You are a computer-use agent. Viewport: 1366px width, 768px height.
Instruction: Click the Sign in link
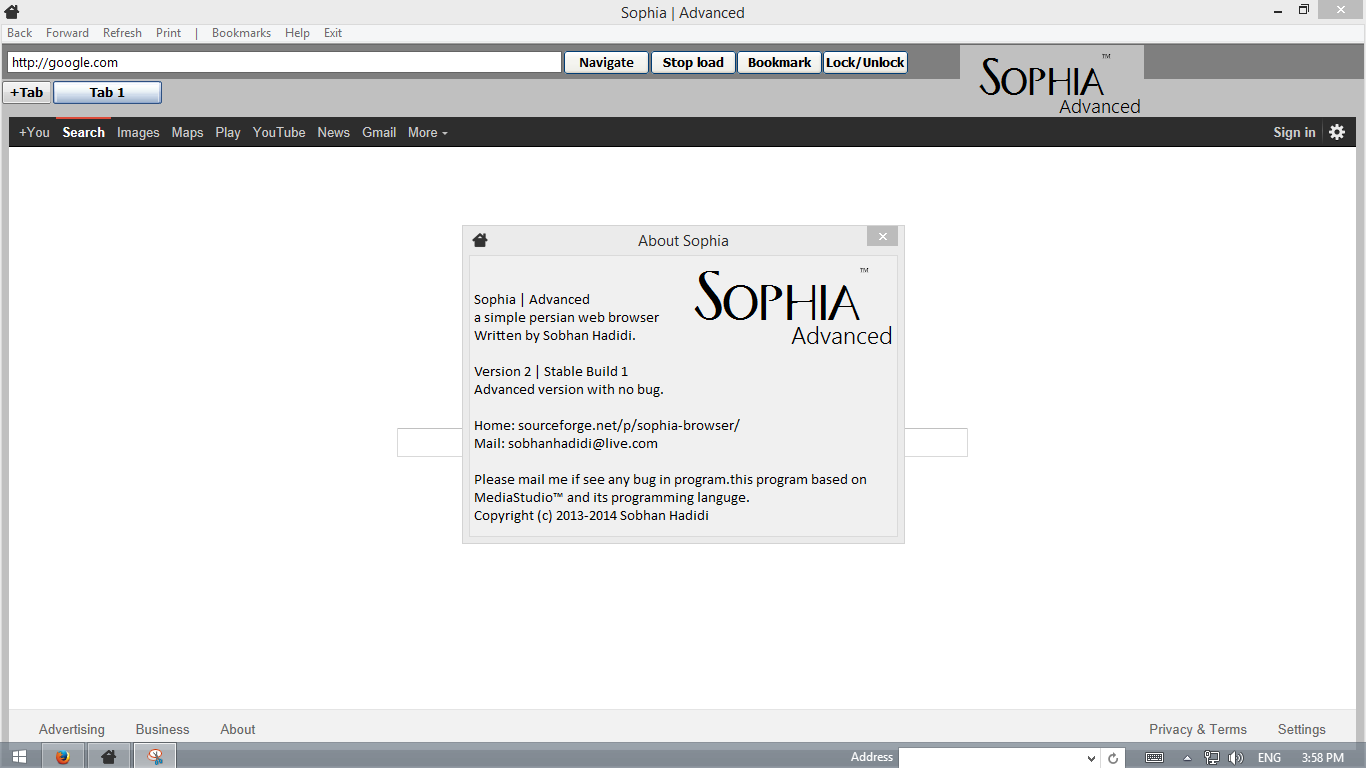pyautogui.click(x=1293, y=131)
